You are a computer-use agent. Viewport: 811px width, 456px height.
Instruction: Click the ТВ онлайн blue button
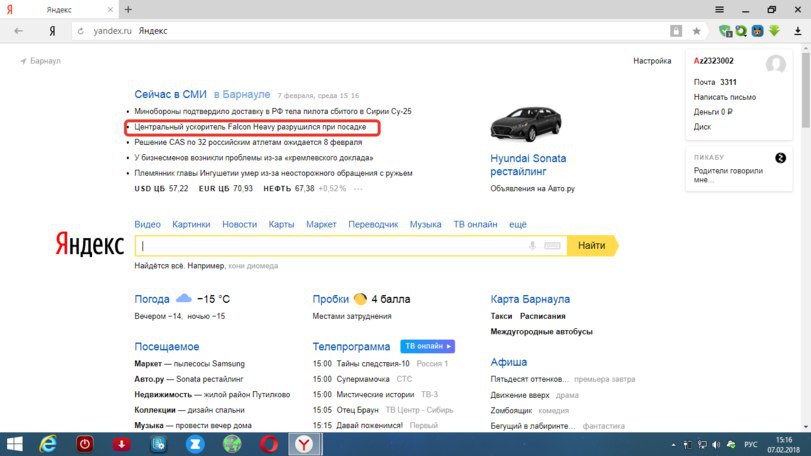[427, 346]
